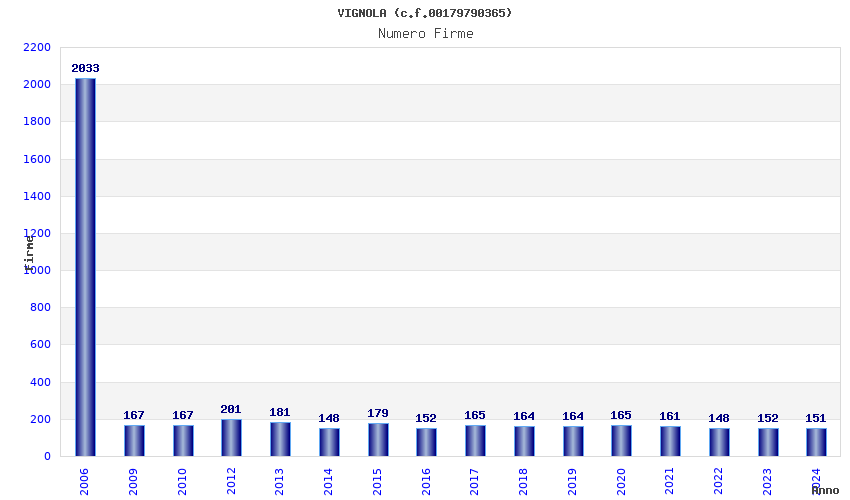Image resolution: width=850 pixels, height=500 pixels.
Task: Click the y-axis tick label 600
Action: [x=40, y=344]
